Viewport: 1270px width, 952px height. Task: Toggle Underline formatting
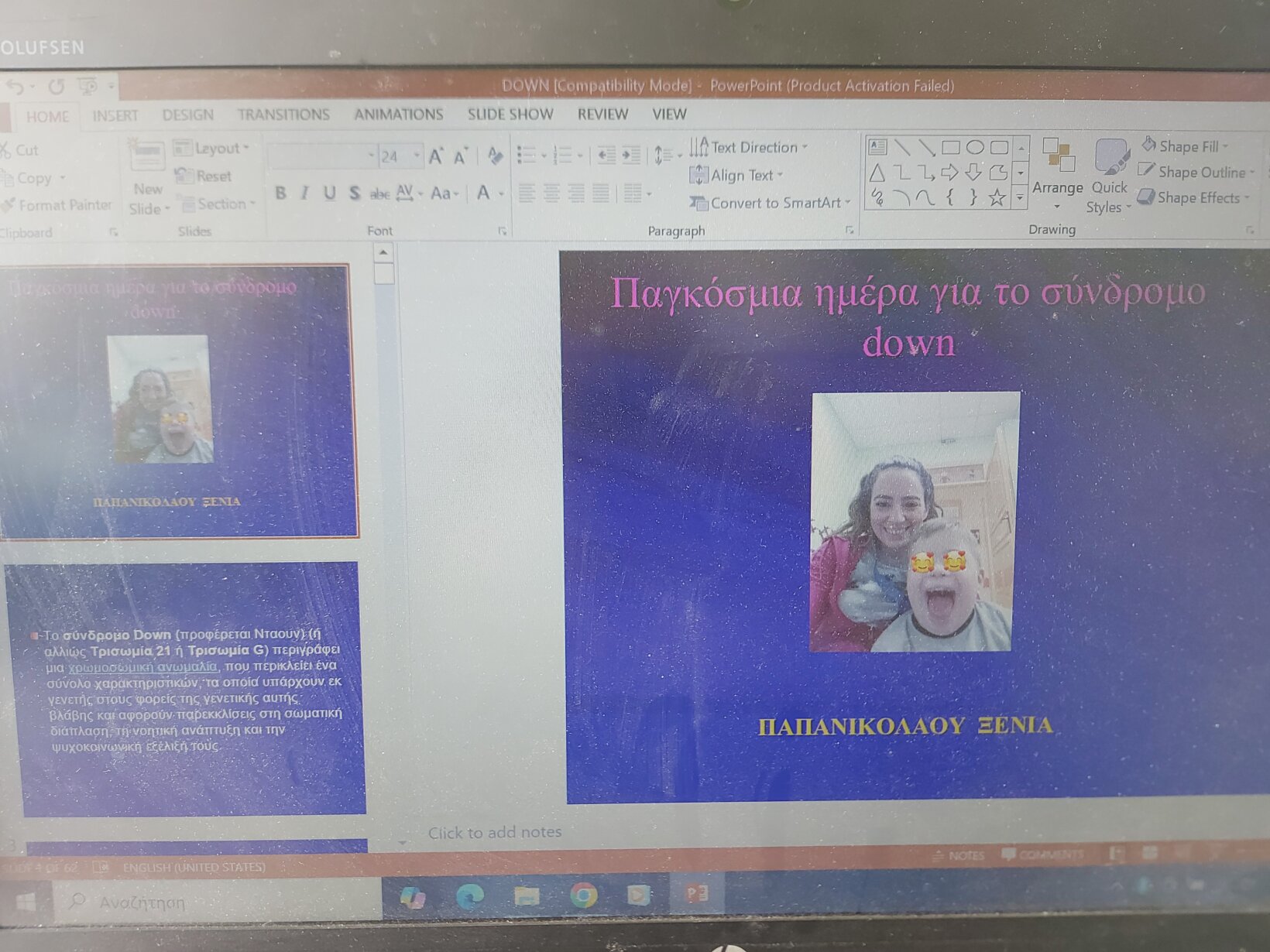pos(330,193)
